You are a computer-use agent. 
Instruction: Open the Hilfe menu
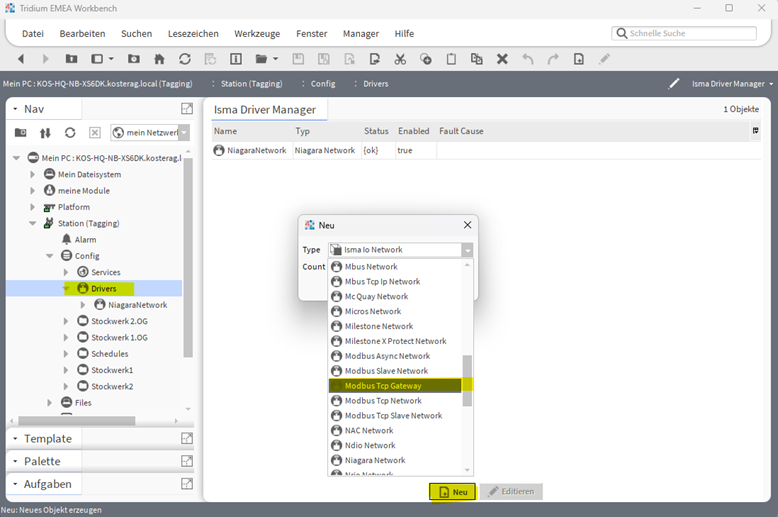coord(404,34)
